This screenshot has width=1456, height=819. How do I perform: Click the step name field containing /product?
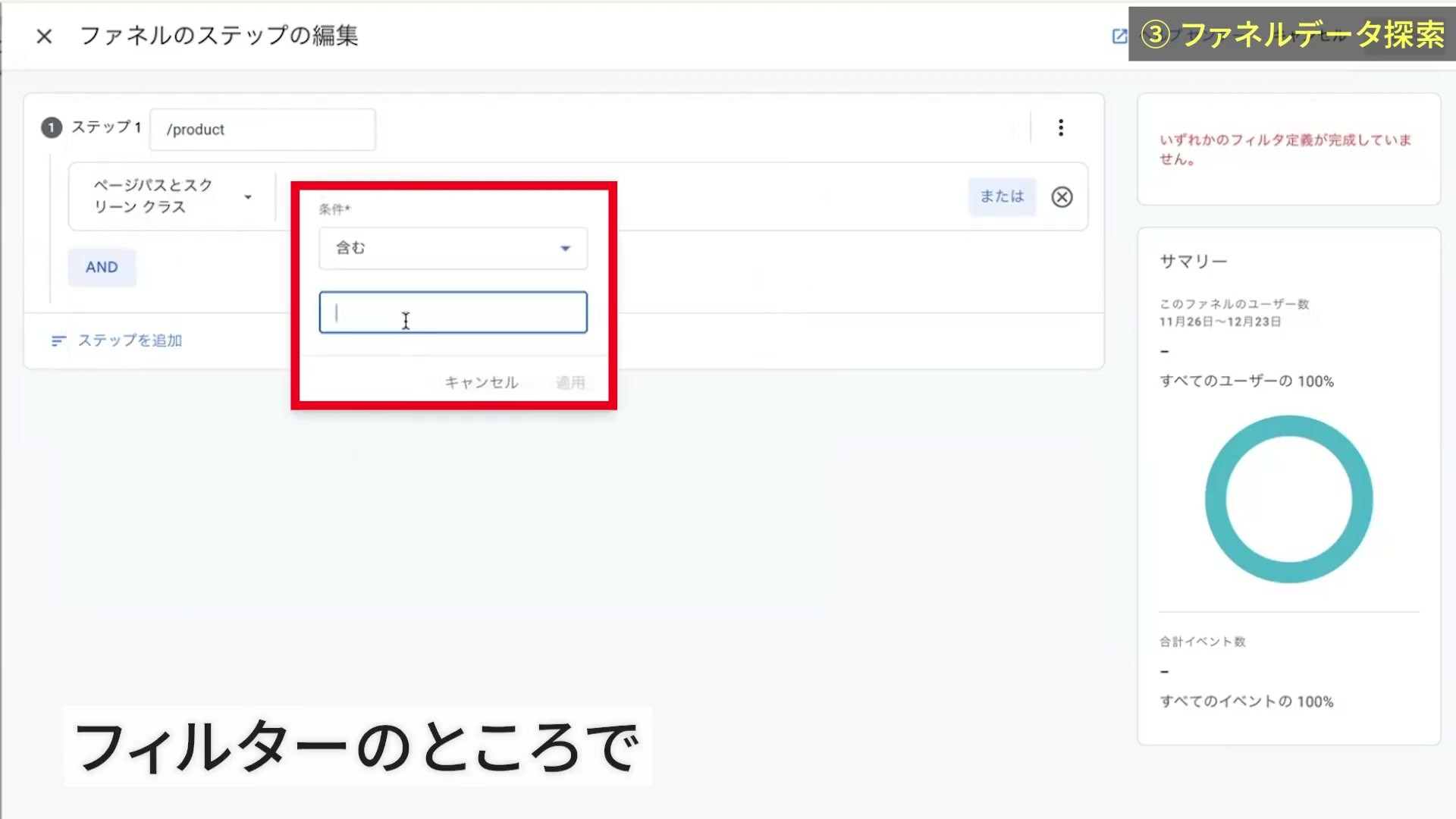coord(262,130)
